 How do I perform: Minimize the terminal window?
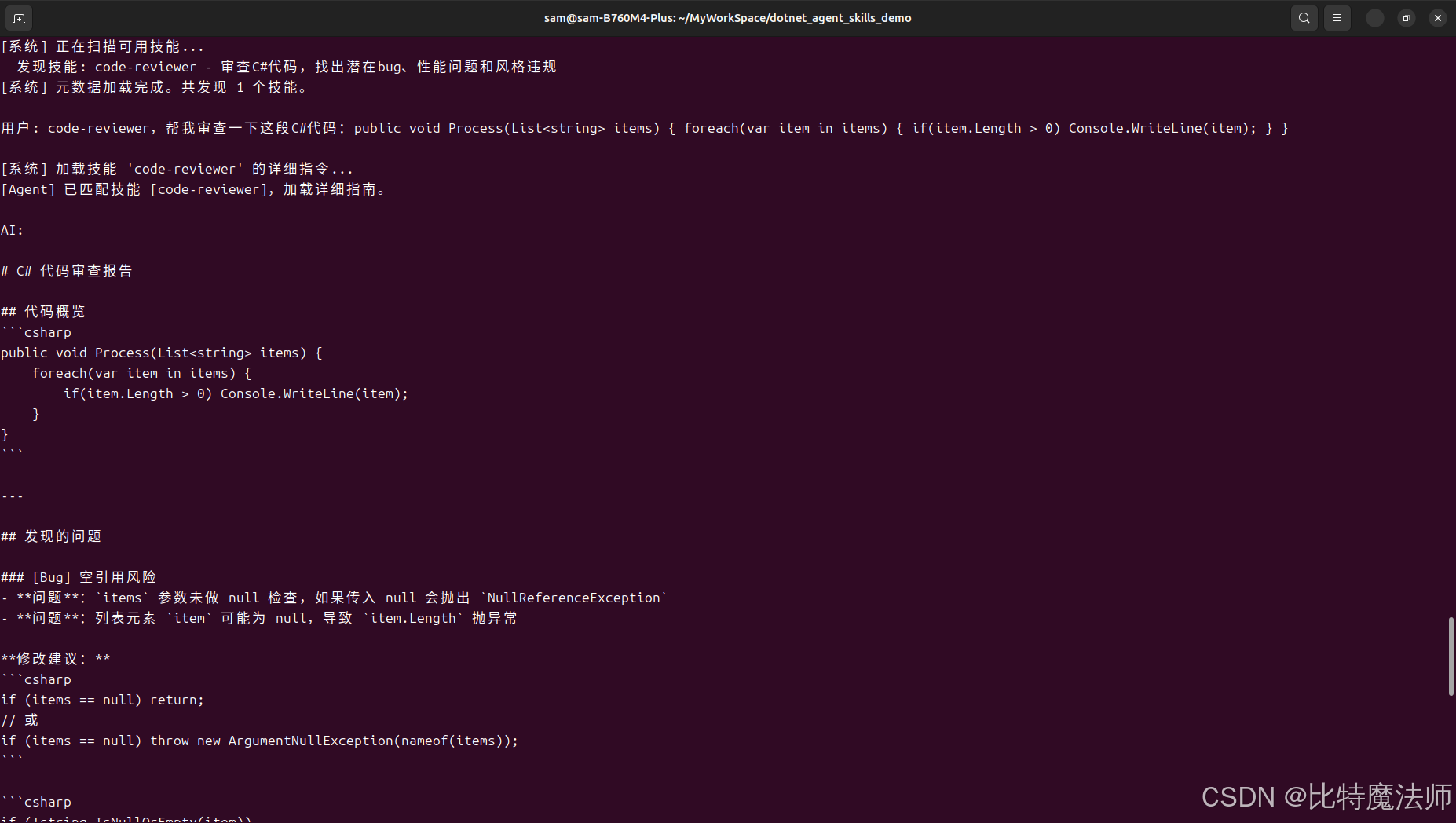(x=1375, y=18)
